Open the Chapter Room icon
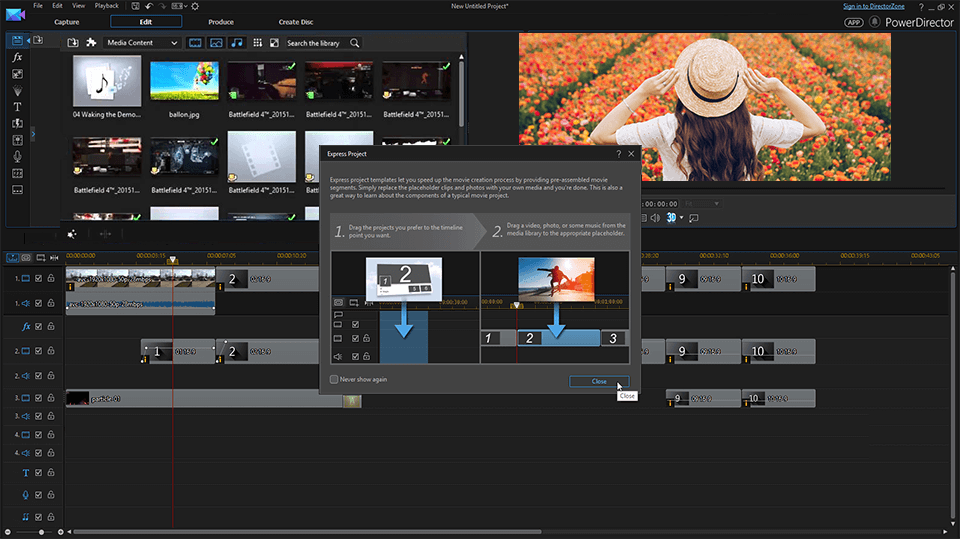This screenshot has width=960, height=539. 17,174
